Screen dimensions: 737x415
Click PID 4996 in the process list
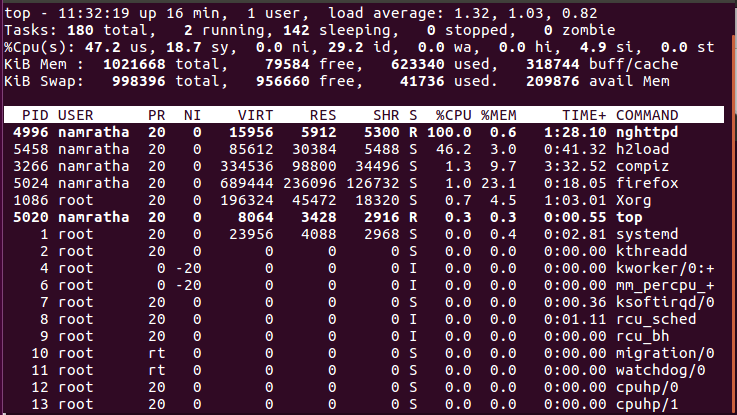31,132
